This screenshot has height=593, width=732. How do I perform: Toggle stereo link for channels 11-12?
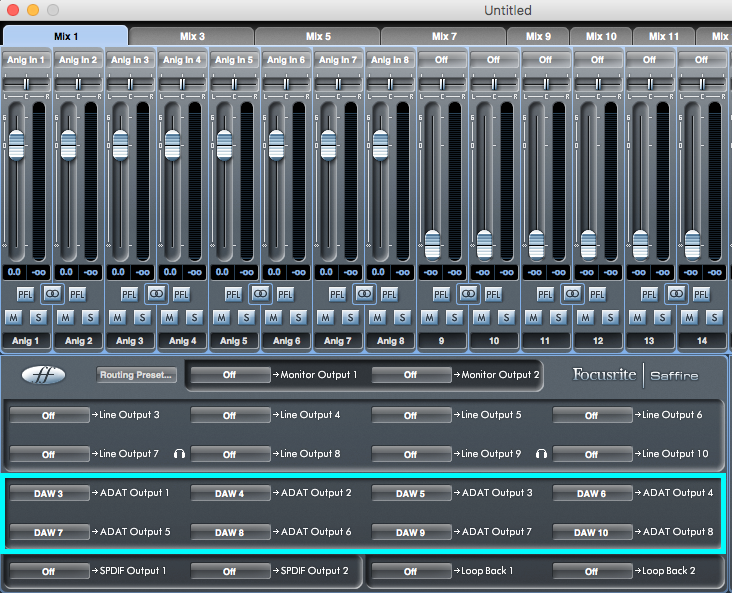[572, 294]
